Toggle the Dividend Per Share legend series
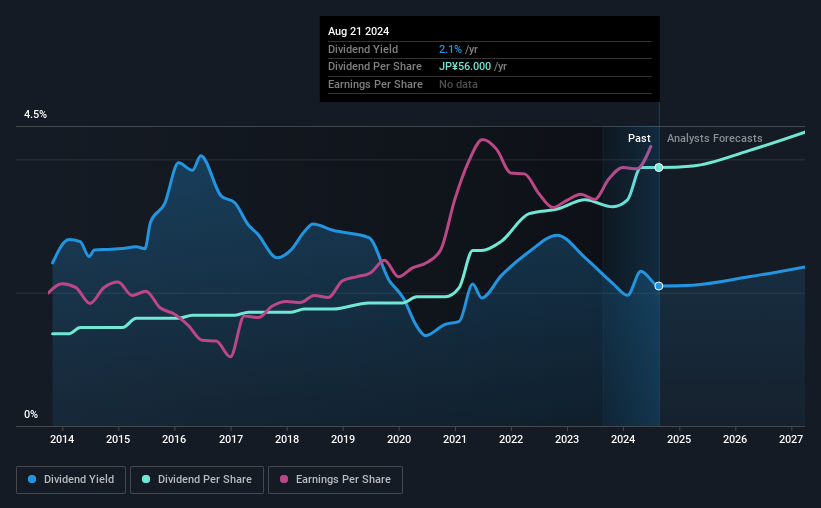The height and width of the screenshot is (508, 821). [197, 479]
